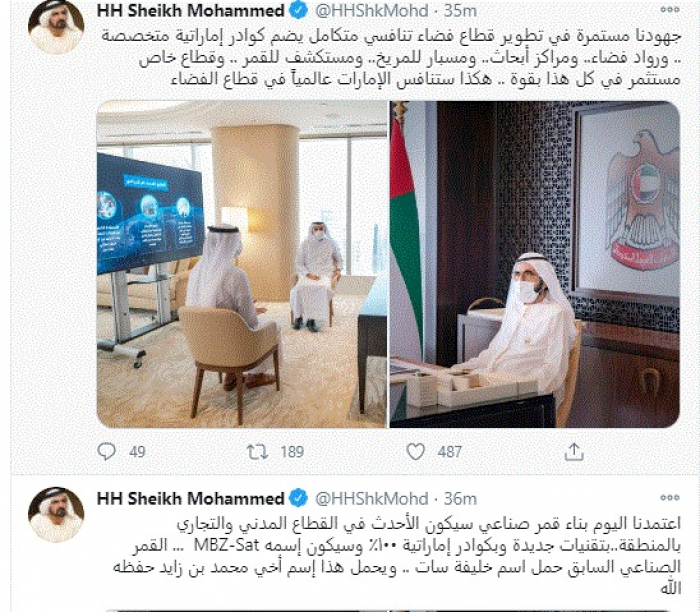The height and width of the screenshot is (612, 700).
Task: Open the profile avatar of the first tweet
Action: click(56, 27)
